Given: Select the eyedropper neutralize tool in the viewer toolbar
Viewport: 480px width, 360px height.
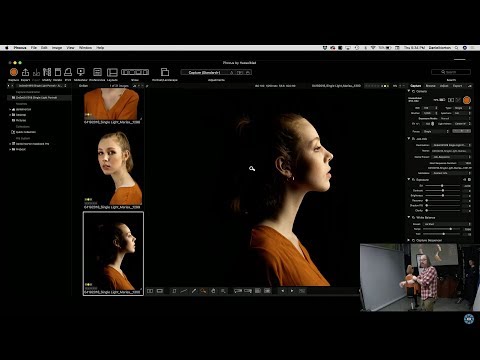Looking at the screenshot, I should tap(194, 291).
